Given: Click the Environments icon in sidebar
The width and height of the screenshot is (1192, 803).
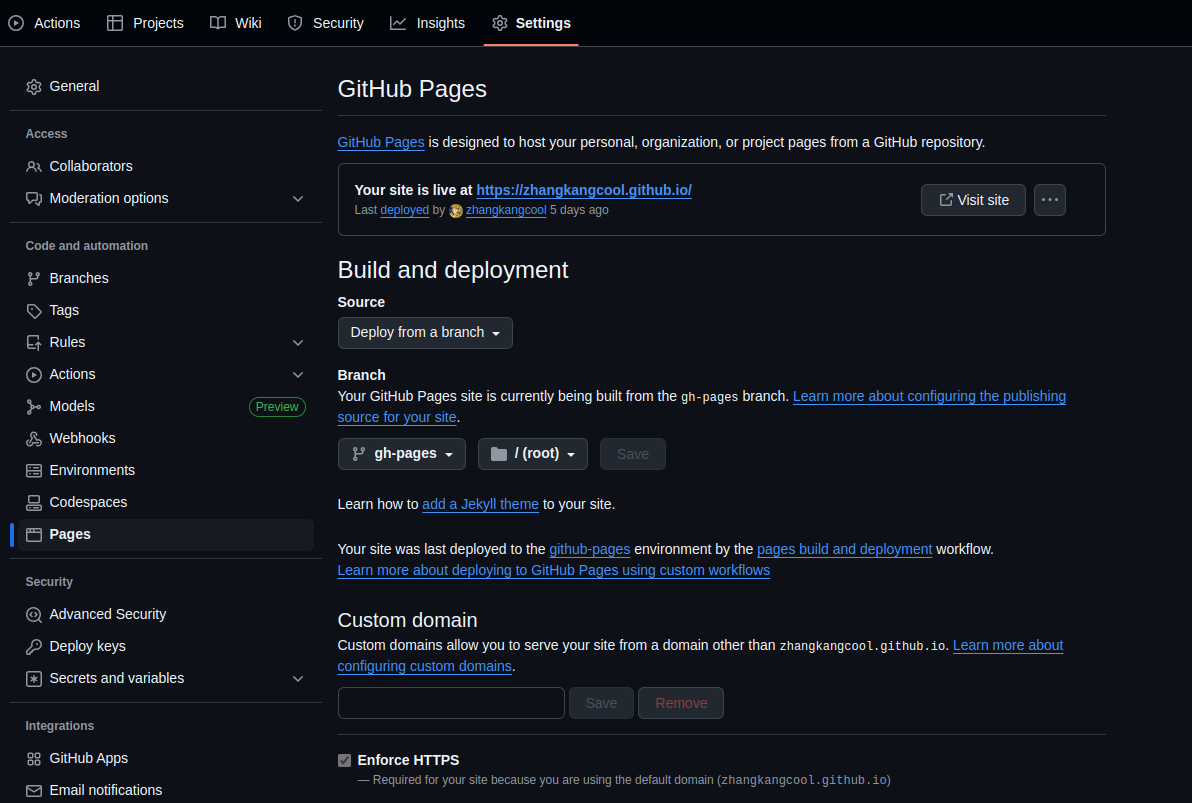Looking at the screenshot, I should (x=34, y=470).
